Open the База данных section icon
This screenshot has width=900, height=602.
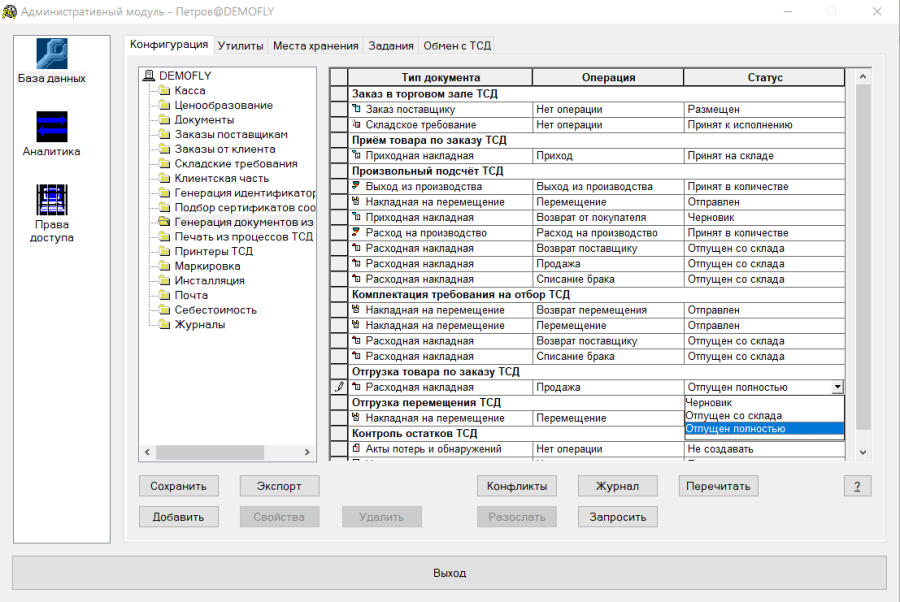tap(51, 54)
